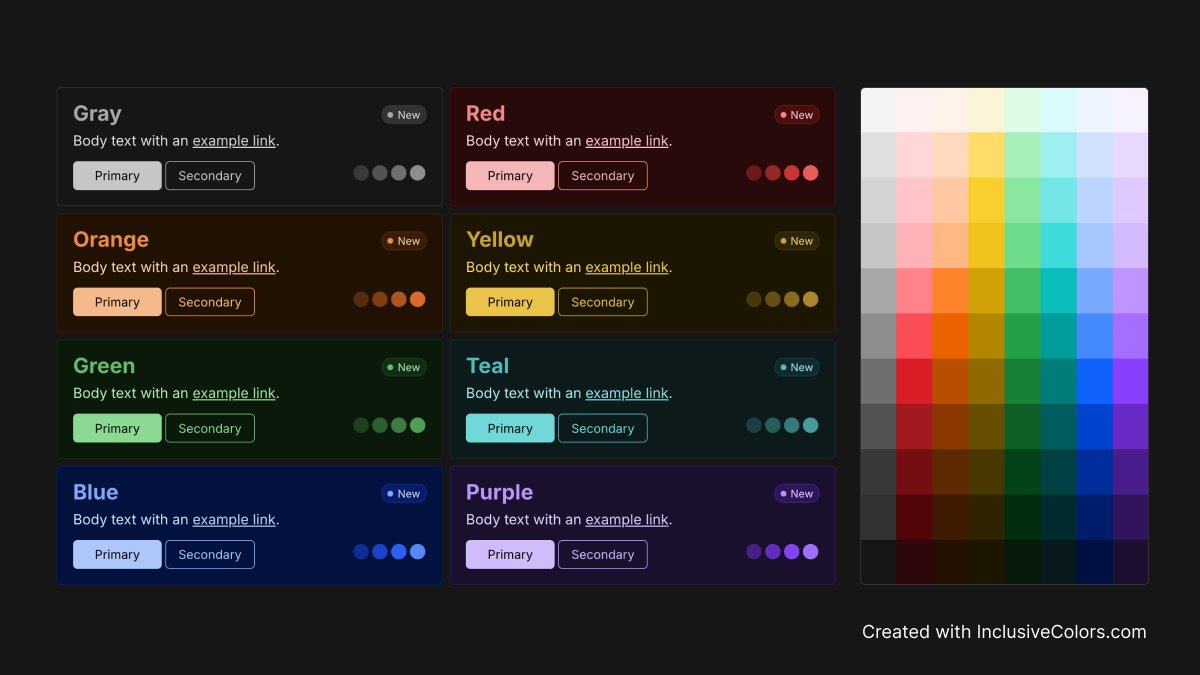Pick the darkest dot in the Gray card

pyautogui.click(x=361, y=173)
